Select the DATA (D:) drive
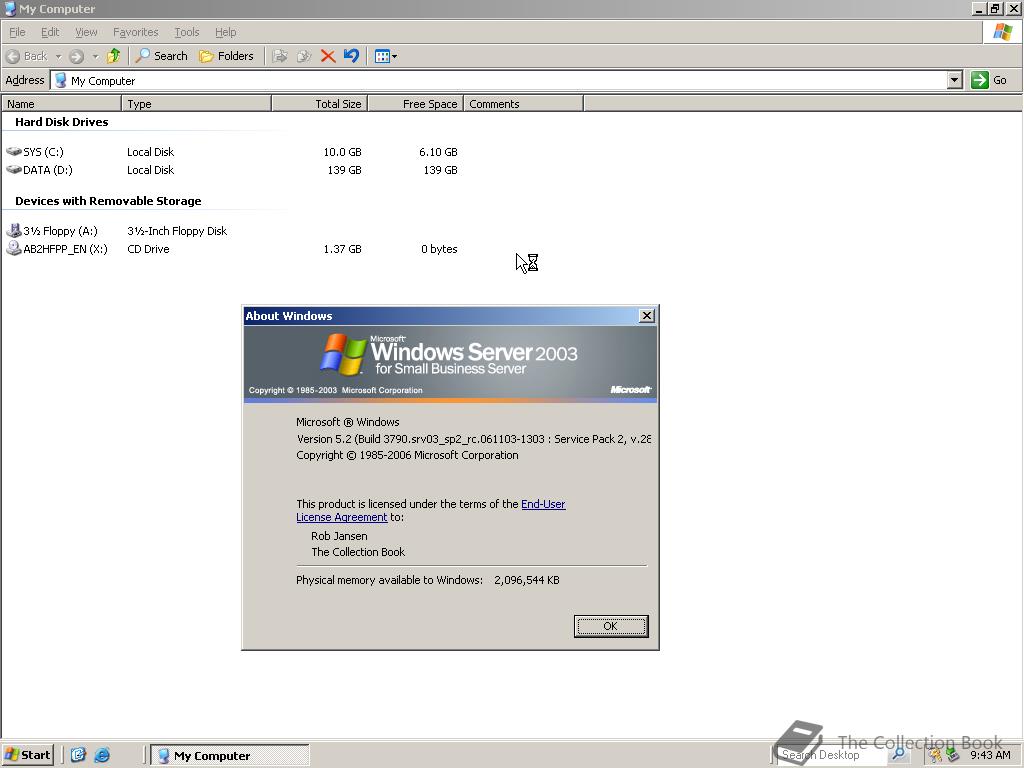This screenshot has height=768, width=1024. (x=39, y=170)
